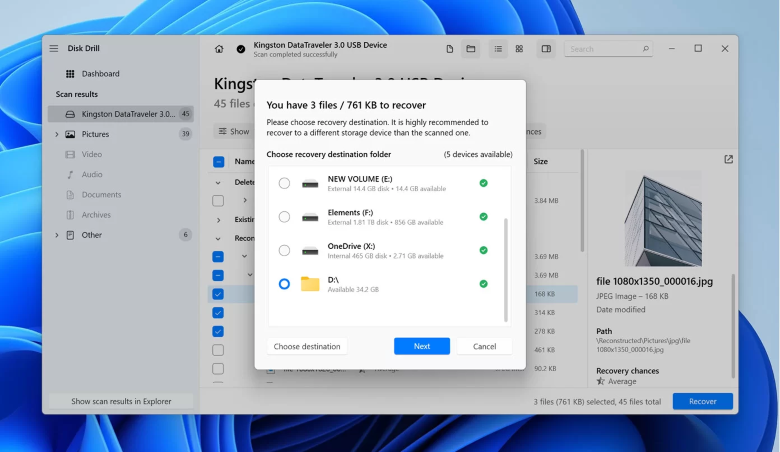Select the NEW VOLUME (E:) radio button
Viewport: 780px width, 452px height.
284,184
